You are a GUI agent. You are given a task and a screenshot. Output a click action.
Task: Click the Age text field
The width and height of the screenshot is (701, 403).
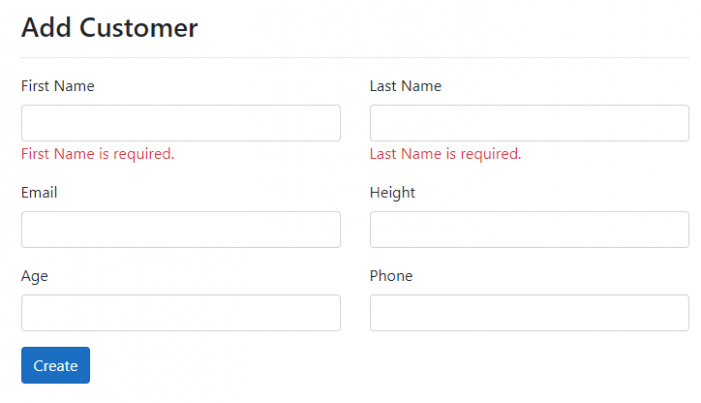180,312
